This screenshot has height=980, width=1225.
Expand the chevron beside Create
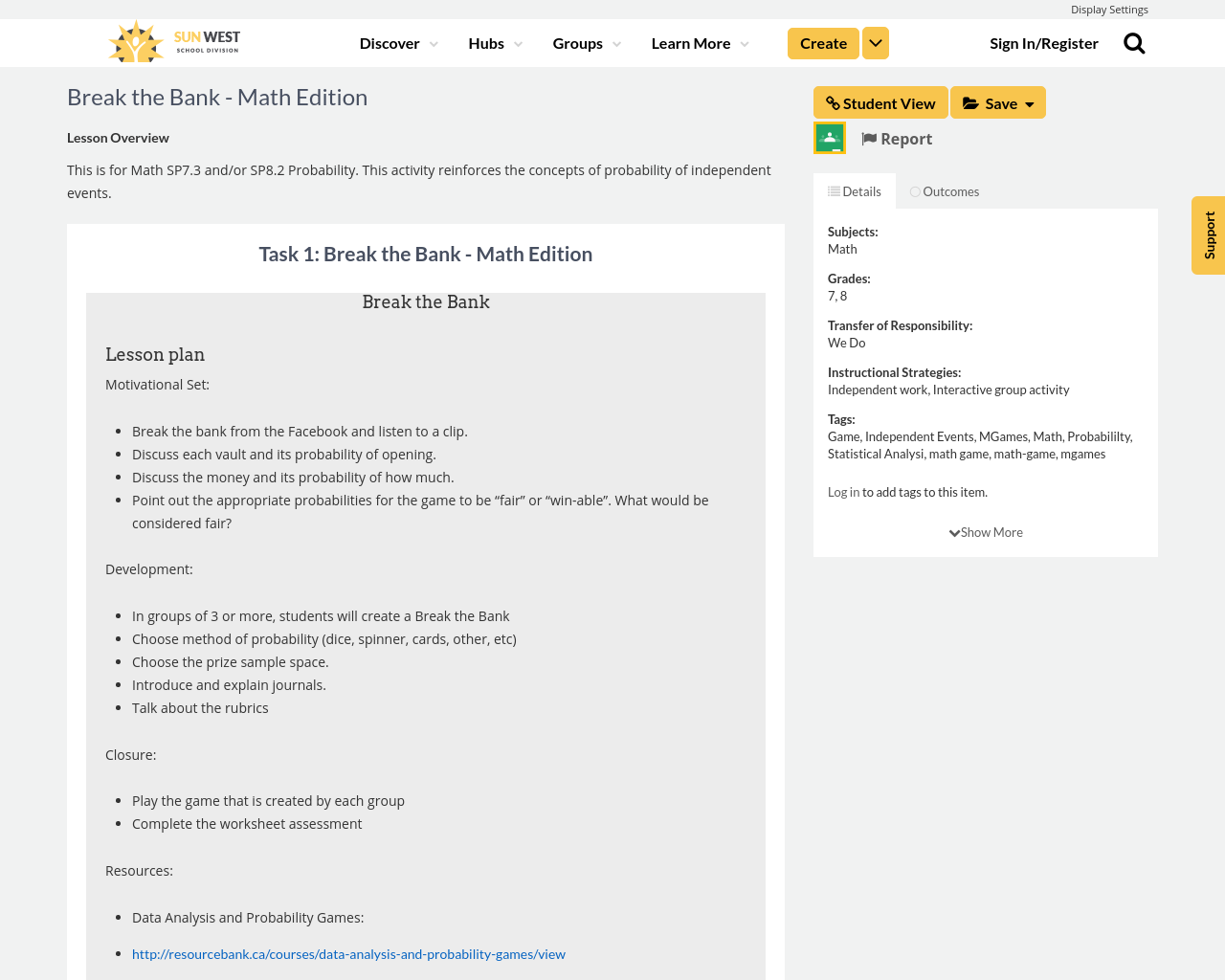[875, 42]
